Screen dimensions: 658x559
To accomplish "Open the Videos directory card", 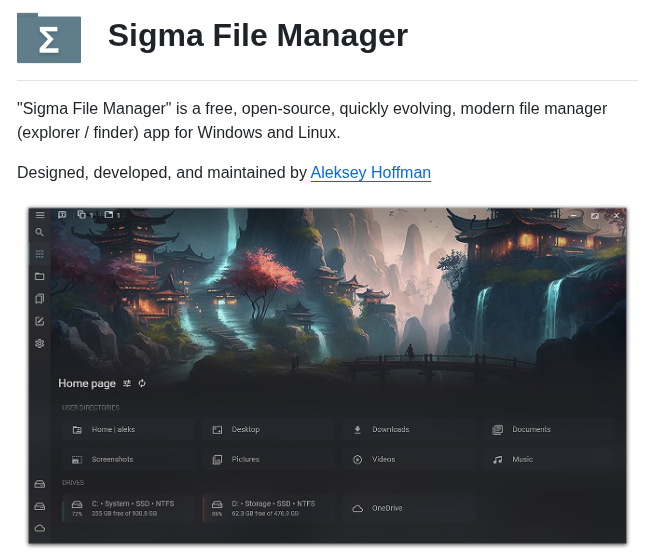I will click(408, 459).
